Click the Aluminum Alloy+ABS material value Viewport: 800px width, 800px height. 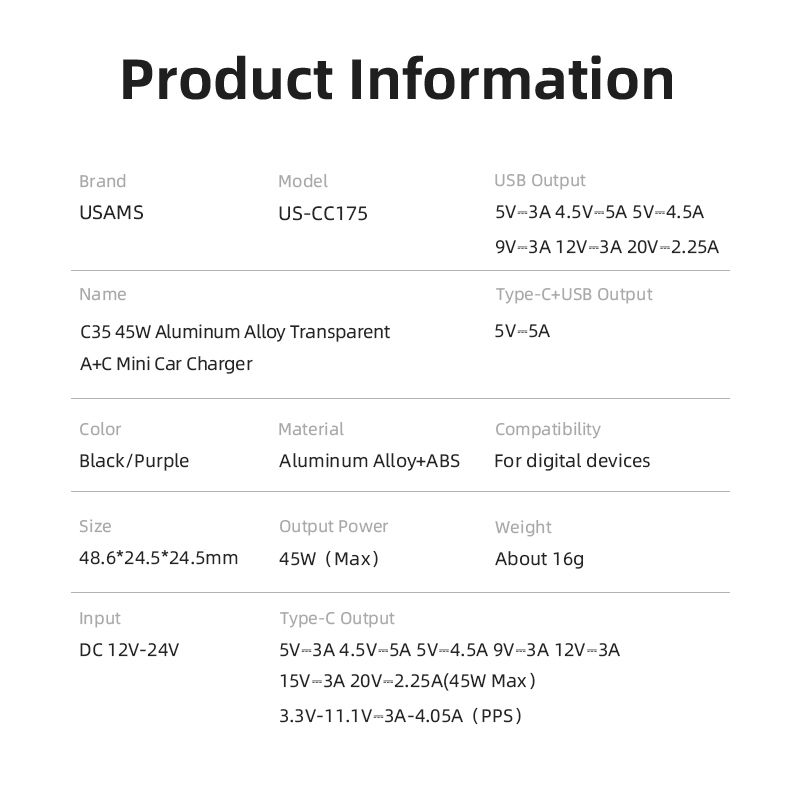(x=369, y=461)
